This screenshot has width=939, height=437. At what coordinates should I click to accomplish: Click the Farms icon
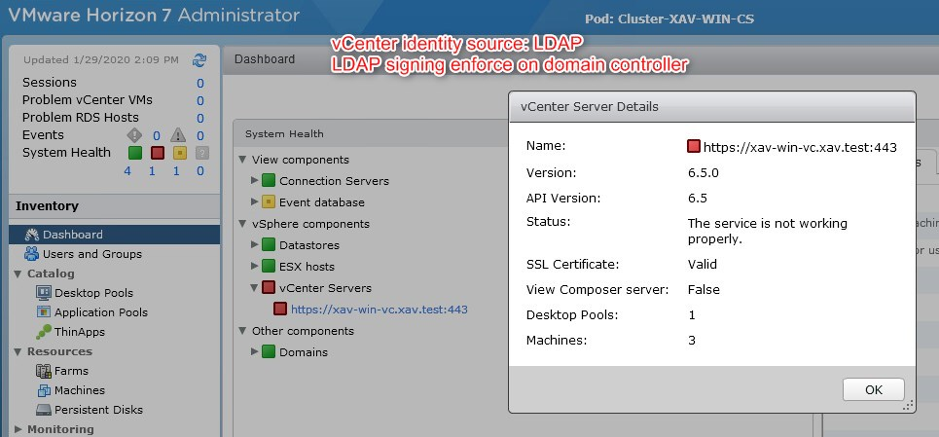click(x=44, y=371)
